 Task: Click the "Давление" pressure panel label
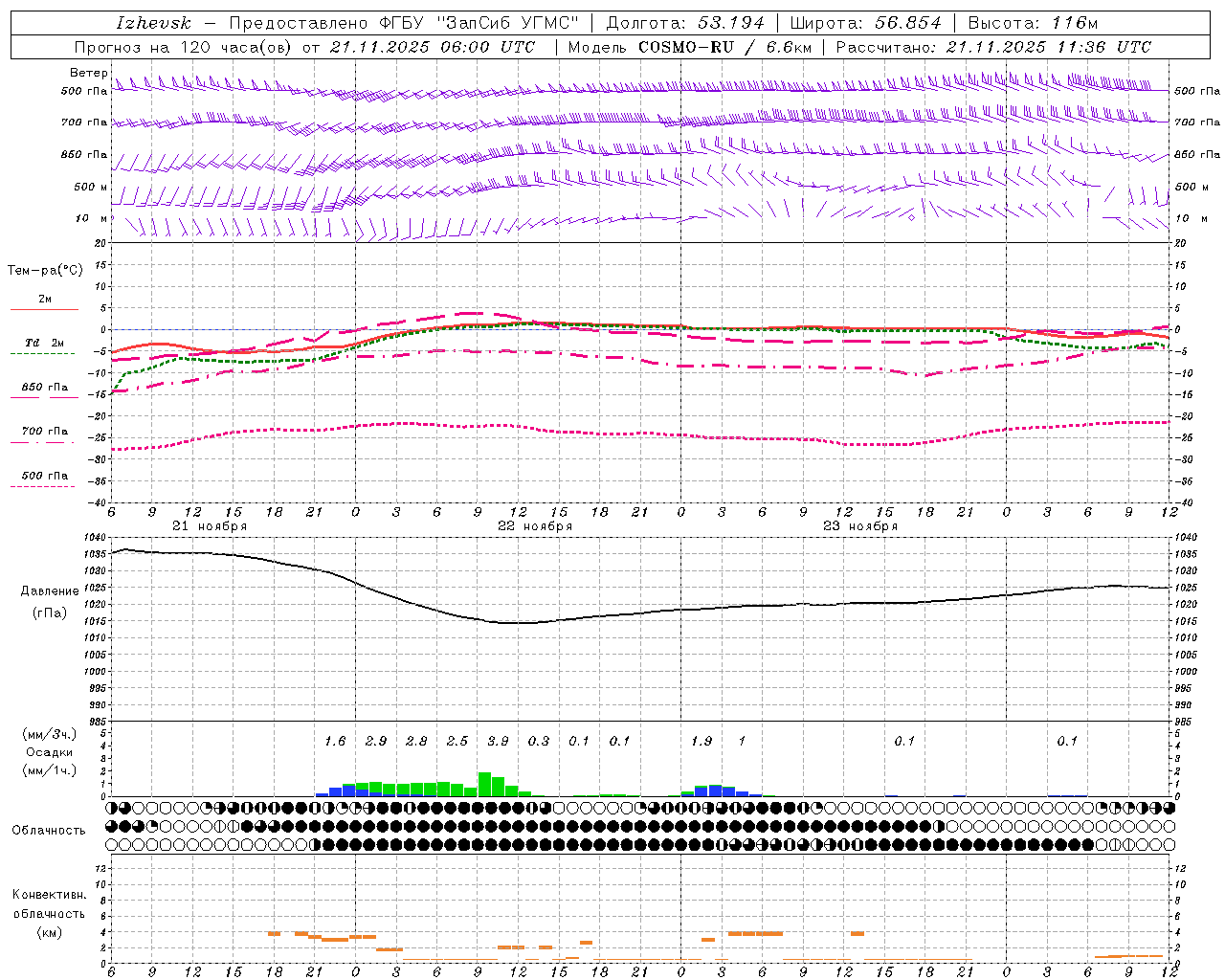tap(50, 591)
